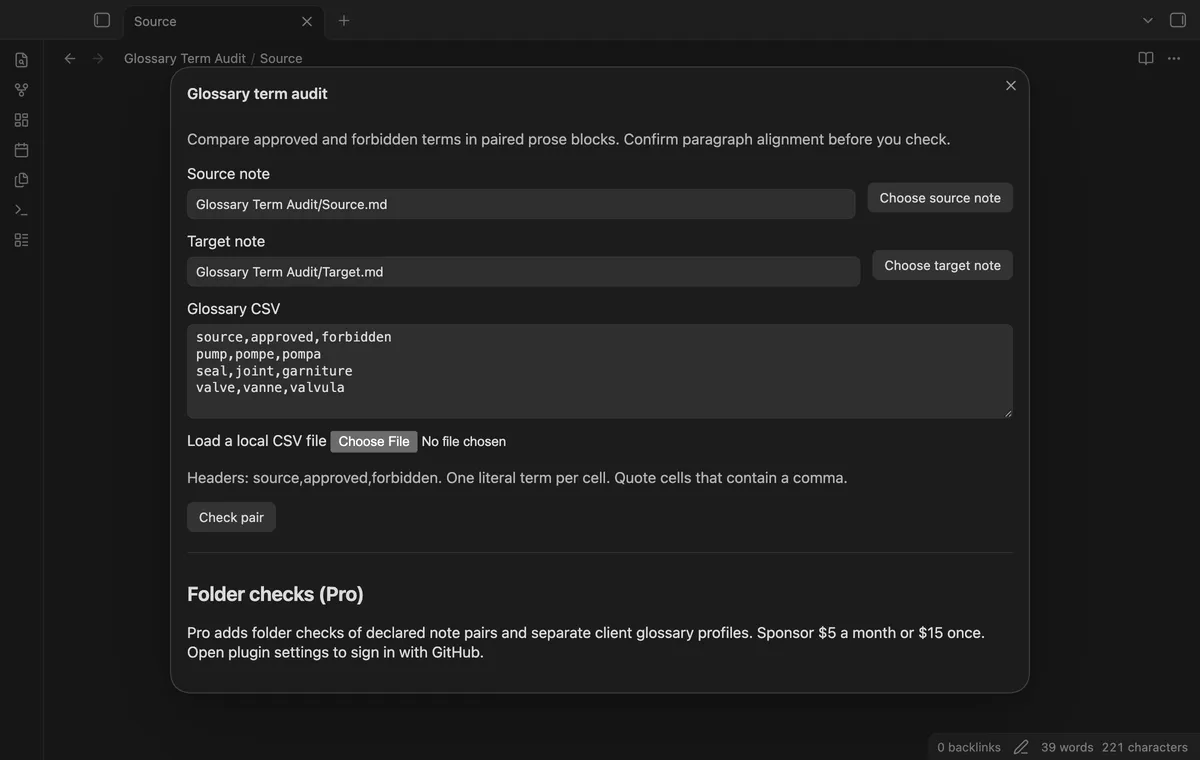The height and width of the screenshot is (760, 1200).
Task: Open a new tab with plus icon
Action: (344, 20)
